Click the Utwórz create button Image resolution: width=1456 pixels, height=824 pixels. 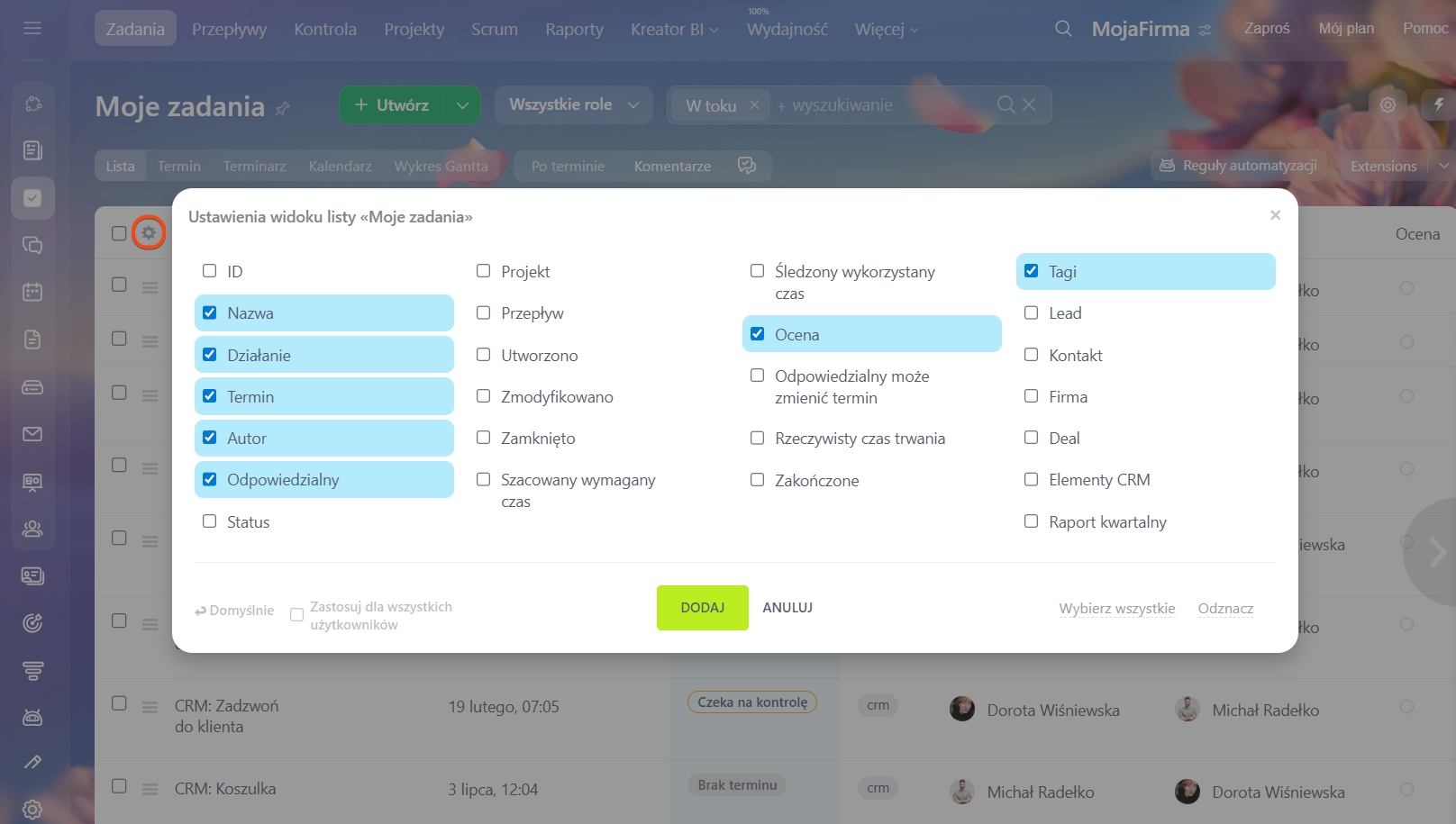tap(392, 105)
